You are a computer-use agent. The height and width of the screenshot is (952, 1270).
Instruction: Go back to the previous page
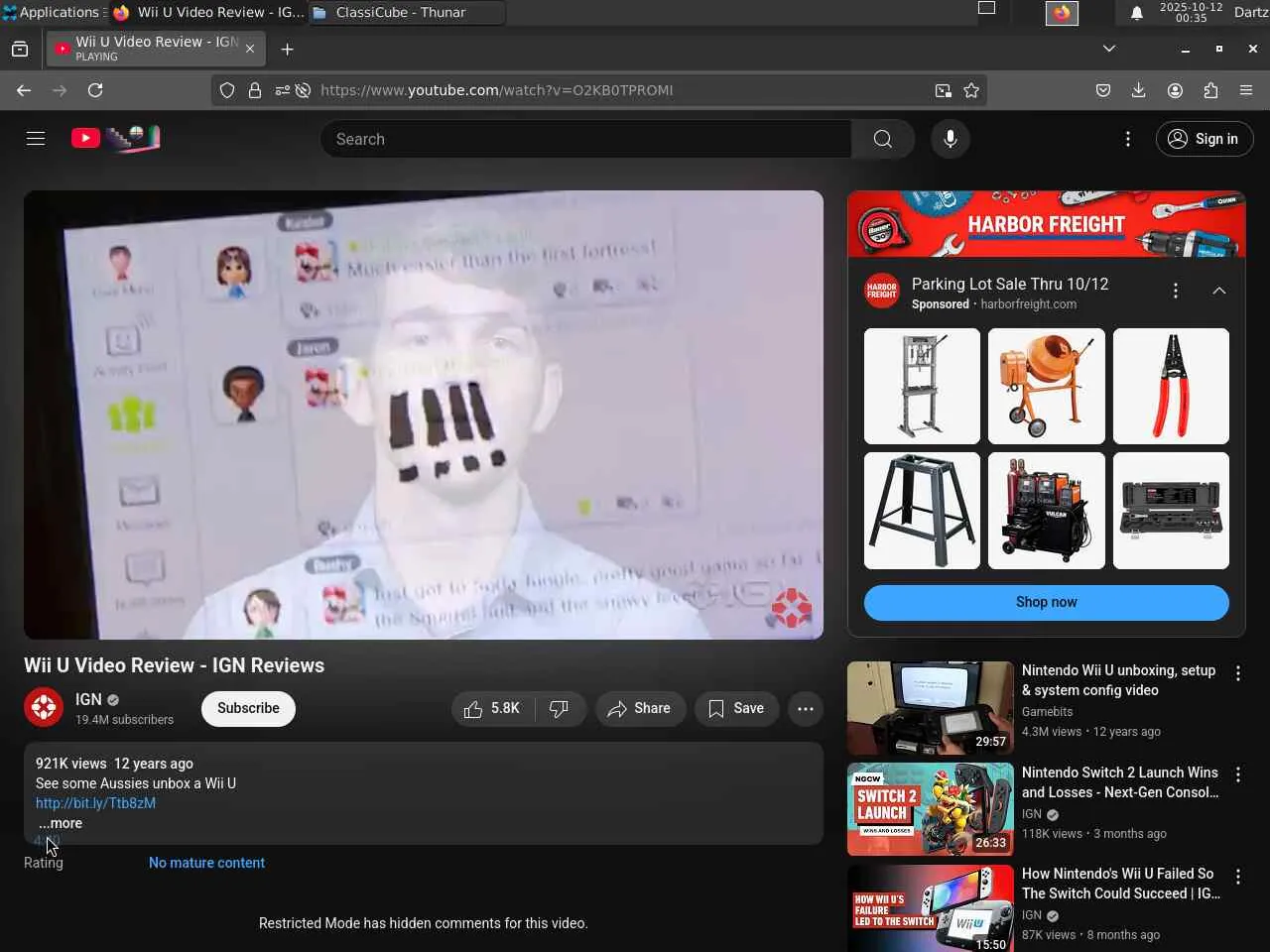pos(24,90)
